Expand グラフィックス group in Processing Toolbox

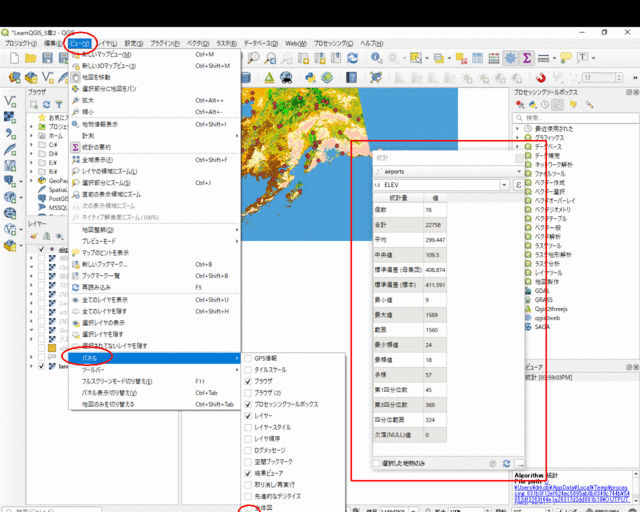pos(518,137)
